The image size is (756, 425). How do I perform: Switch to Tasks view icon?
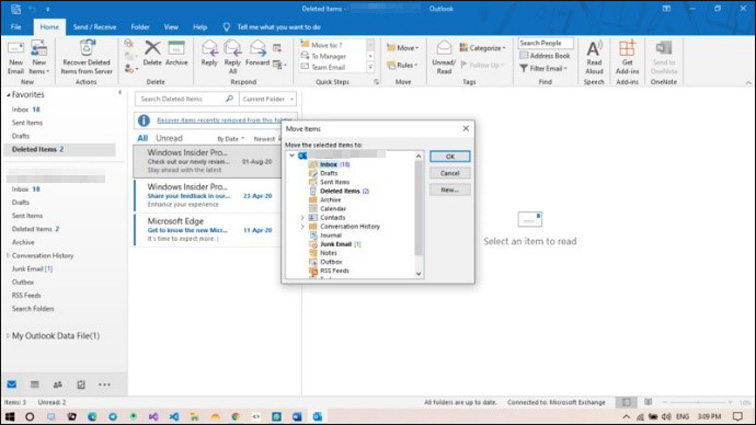[x=81, y=384]
